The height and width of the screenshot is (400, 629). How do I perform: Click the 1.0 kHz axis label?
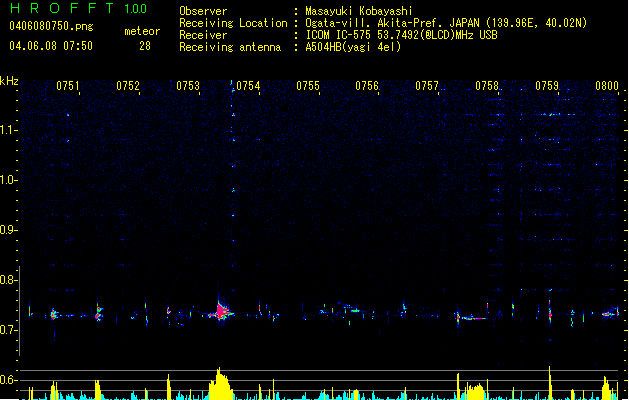(x=9, y=180)
